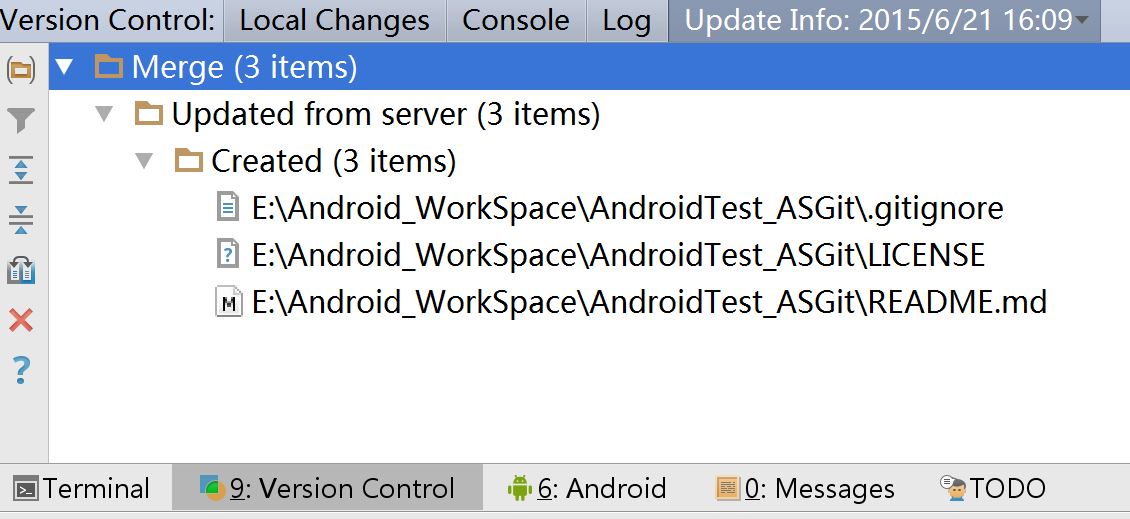Viewport: 1130px width, 519px height.
Task: Switch to the Local Changes tab
Action: coord(334,20)
